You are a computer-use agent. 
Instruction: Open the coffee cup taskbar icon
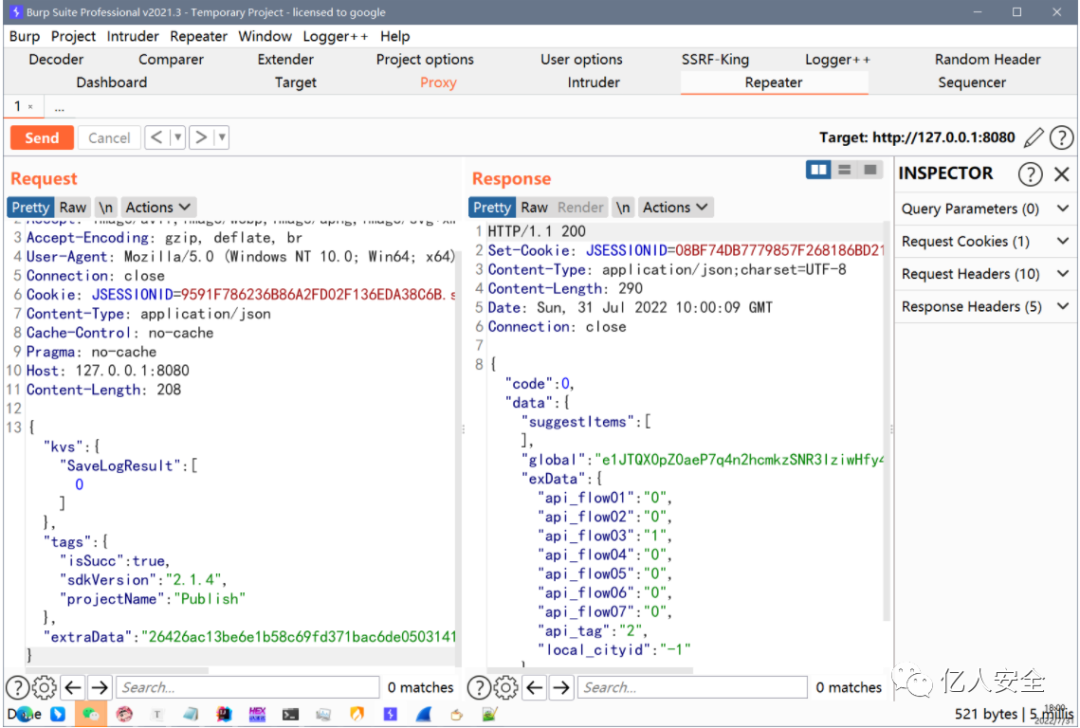pos(456,715)
